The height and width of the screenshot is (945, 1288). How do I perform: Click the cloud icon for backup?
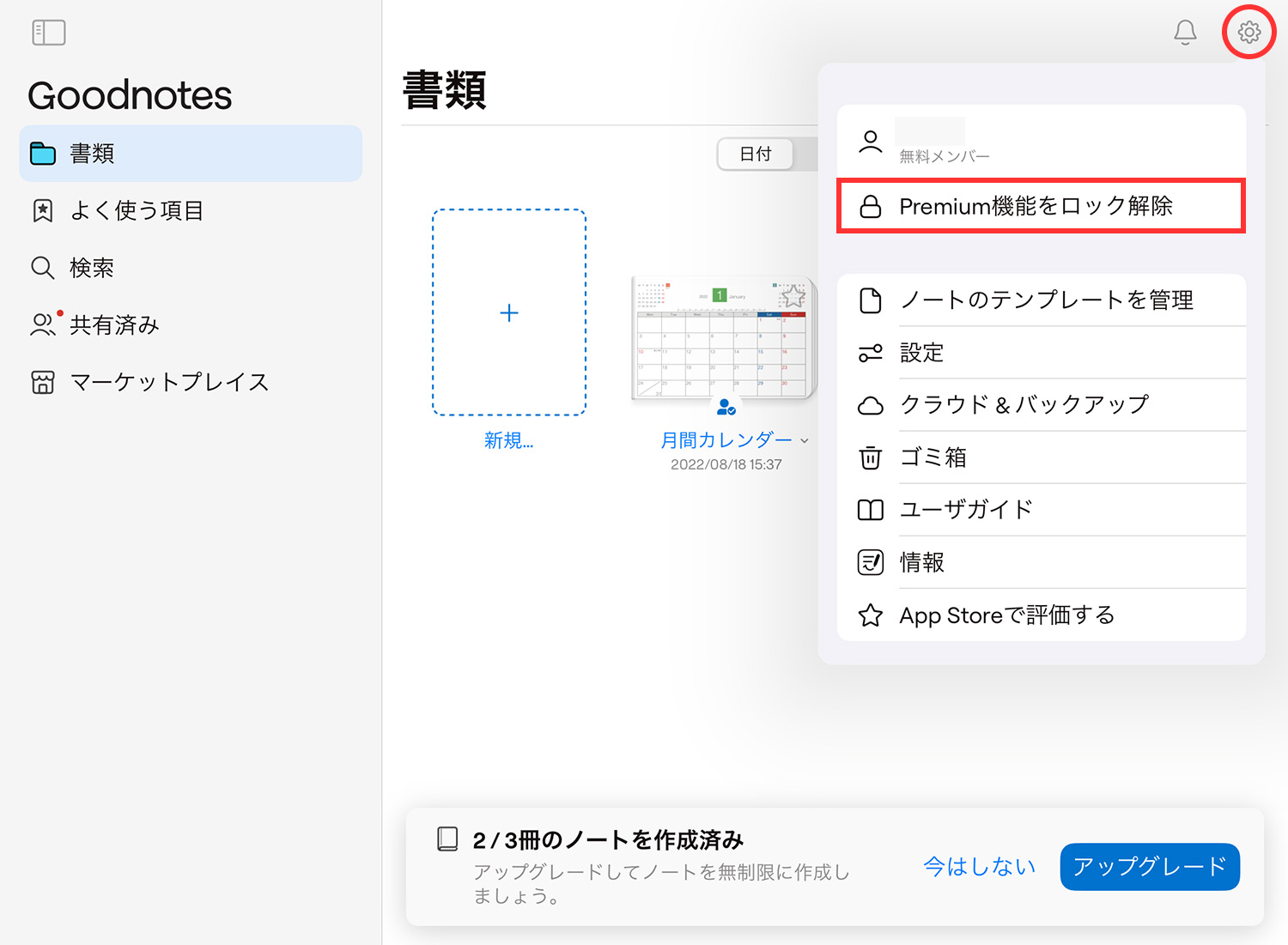point(871,406)
